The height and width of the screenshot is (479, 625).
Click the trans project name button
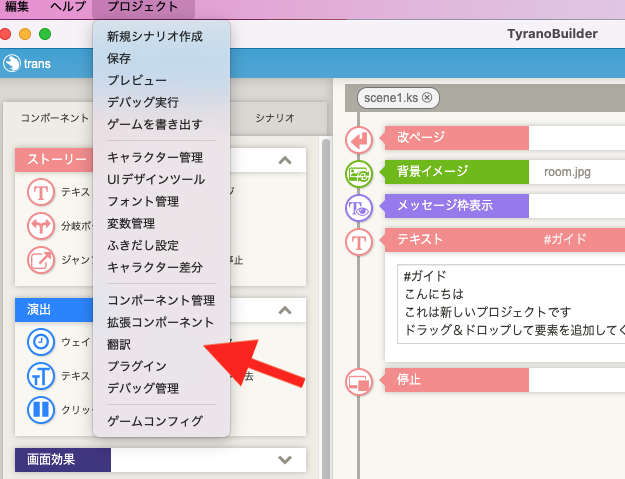(28, 63)
